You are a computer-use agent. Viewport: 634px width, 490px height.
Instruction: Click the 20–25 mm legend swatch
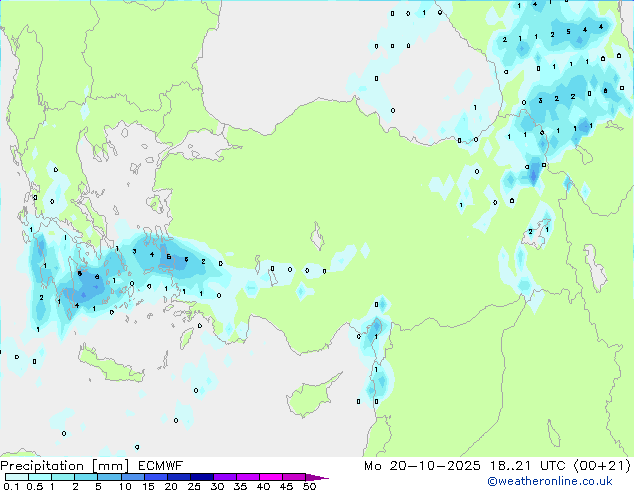pyautogui.click(x=179, y=477)
